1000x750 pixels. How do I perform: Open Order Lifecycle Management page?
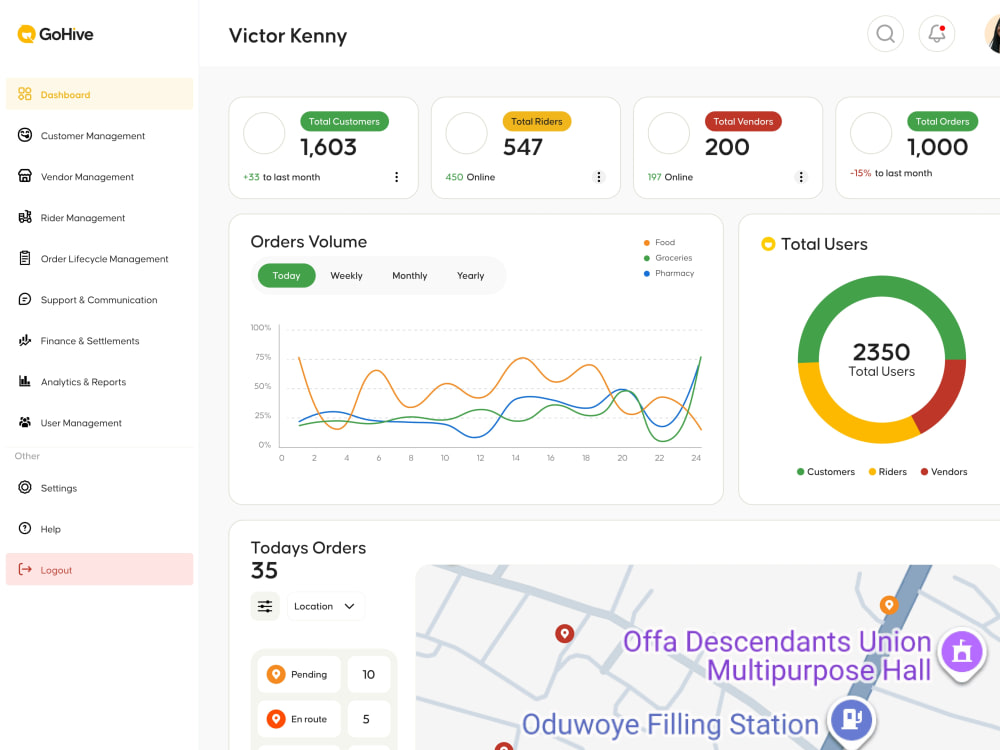pyautogui.click(x=99, y=258)
